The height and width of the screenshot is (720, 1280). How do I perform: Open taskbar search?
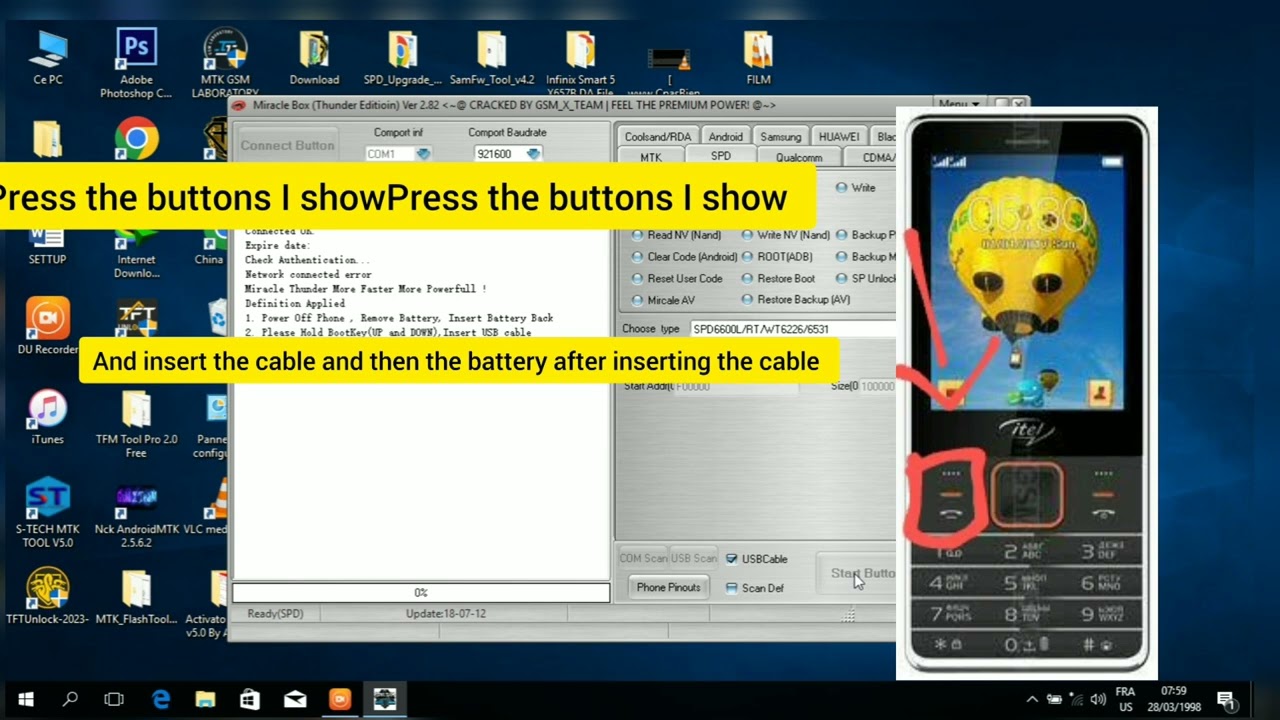pyautogui.click(x=70, y=700)
